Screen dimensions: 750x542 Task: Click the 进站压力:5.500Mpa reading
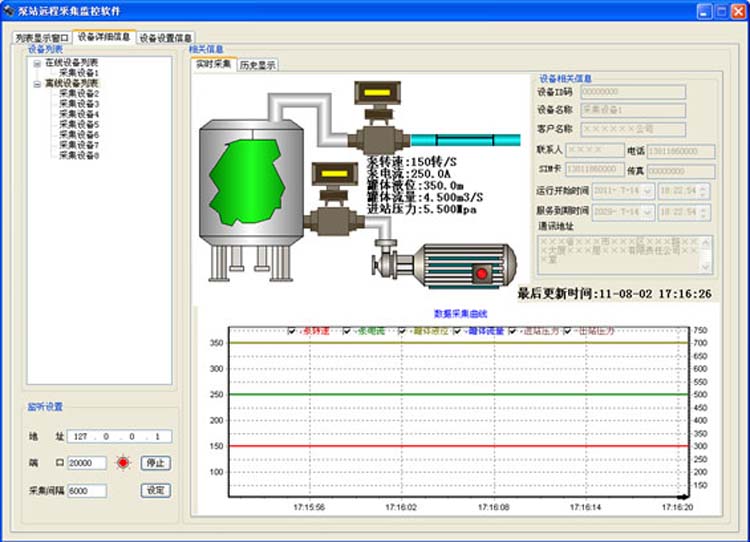coord(422,209)
